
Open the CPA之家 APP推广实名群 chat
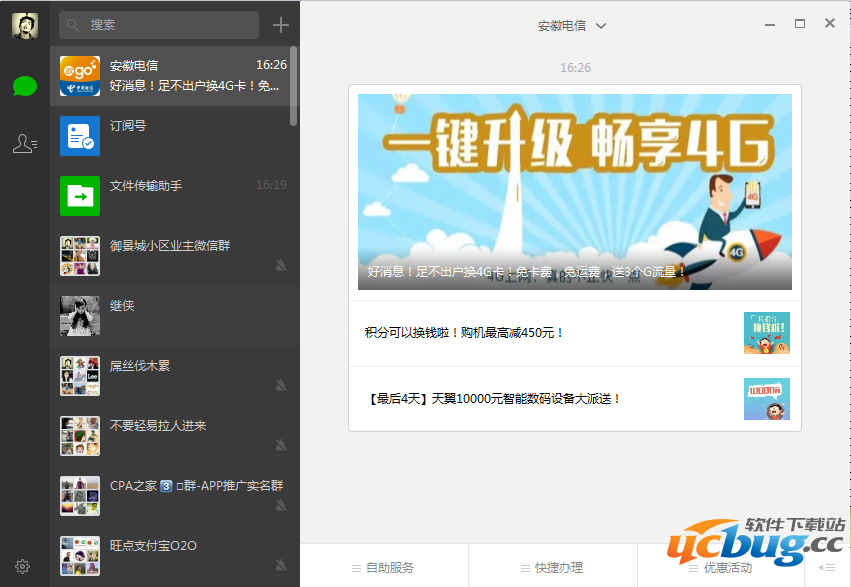174,496
